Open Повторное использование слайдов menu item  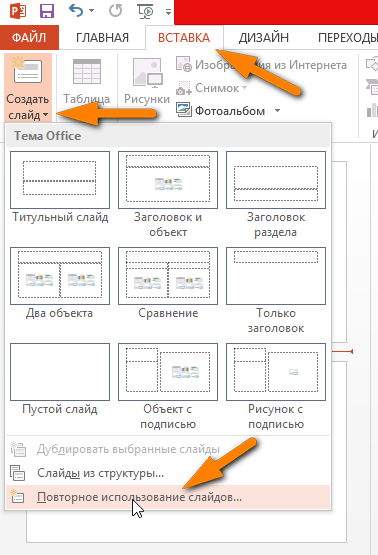(168, 497)
